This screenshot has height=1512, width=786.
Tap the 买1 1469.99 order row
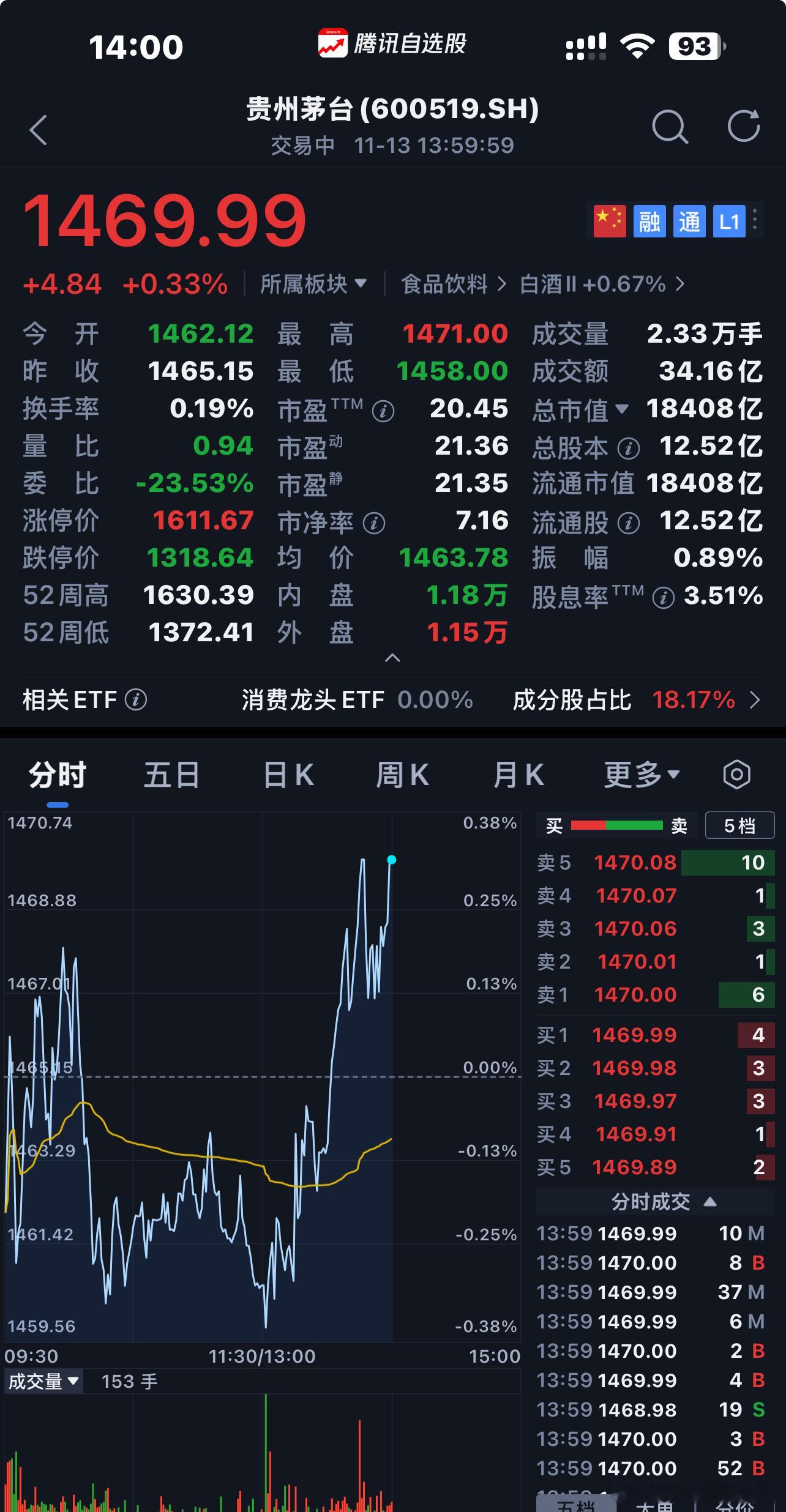point(656,1035)
